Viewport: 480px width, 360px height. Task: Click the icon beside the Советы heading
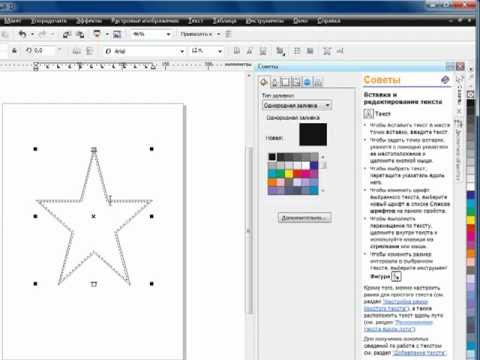tap(445, 79)
